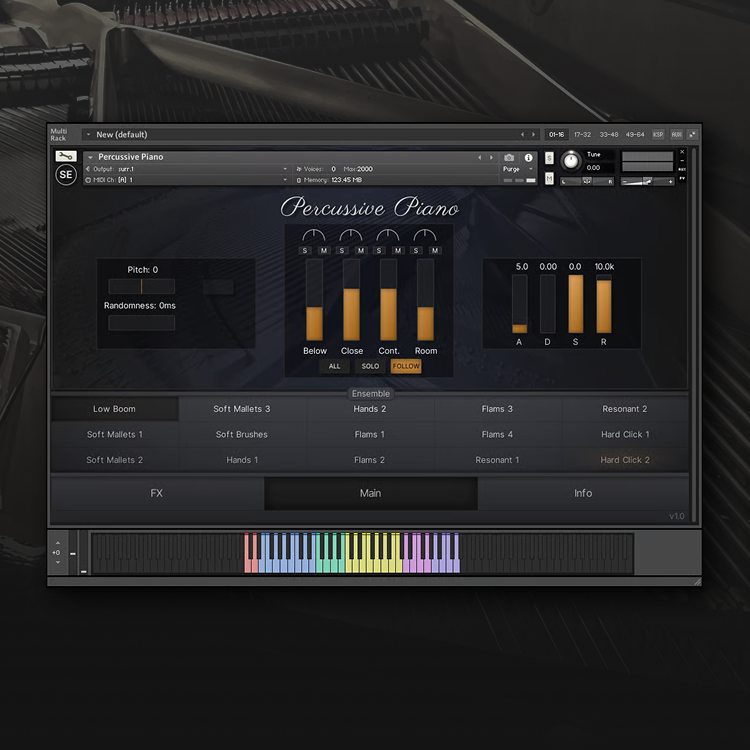Viewport: 750px width, 750px height.
Task: Solo the Below mic with its S button
Action: click(x=305, y=250)
